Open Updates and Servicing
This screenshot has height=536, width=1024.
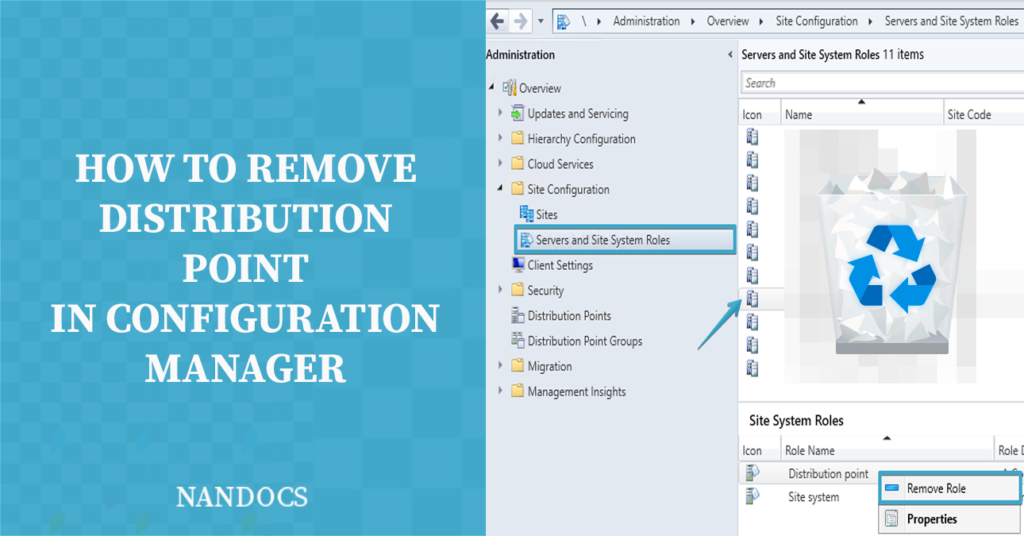coord(578,114)
